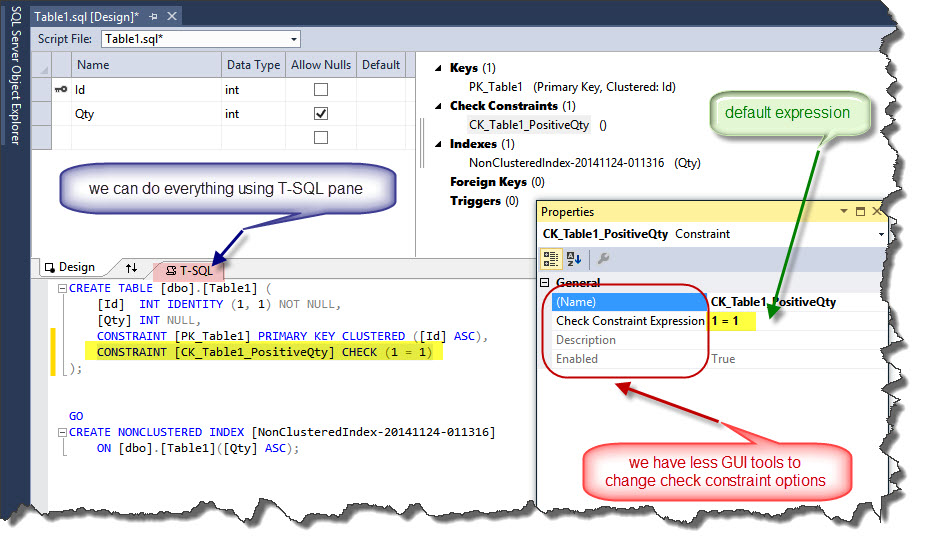Click the Name column header

click(146, 65)
